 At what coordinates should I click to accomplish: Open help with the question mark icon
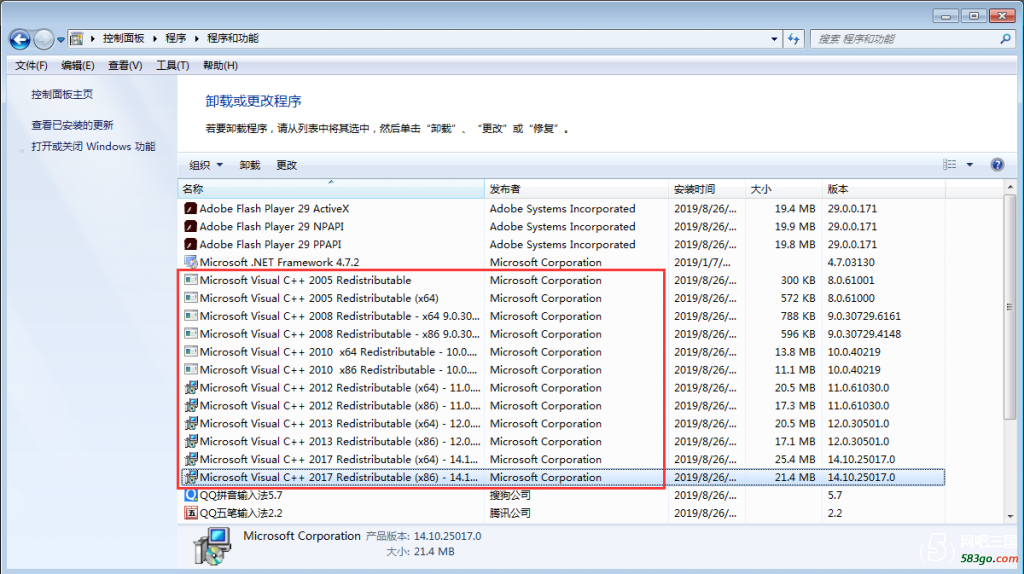coord(997,165)
